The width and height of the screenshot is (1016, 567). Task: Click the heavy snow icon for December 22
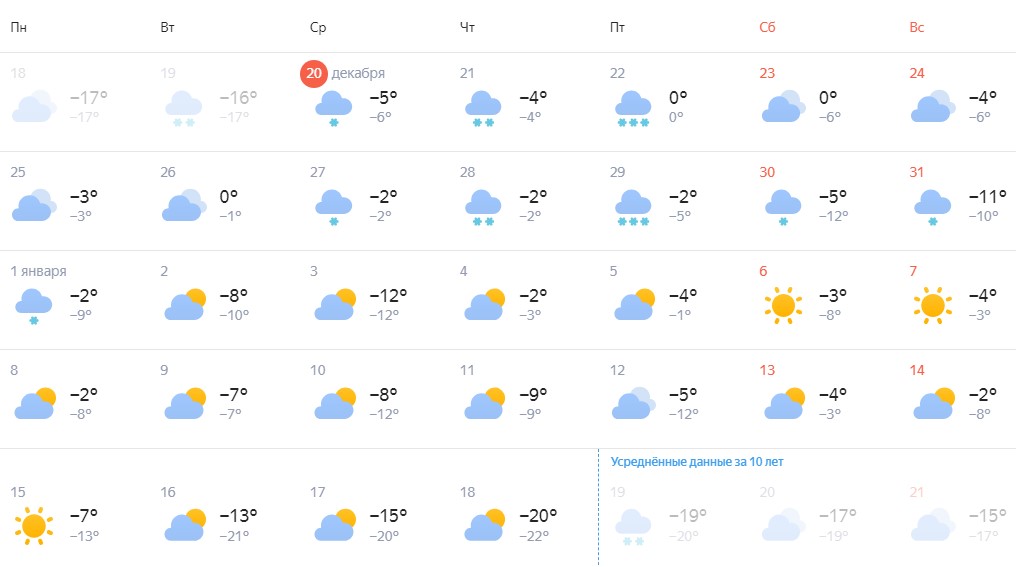(633, 108)
